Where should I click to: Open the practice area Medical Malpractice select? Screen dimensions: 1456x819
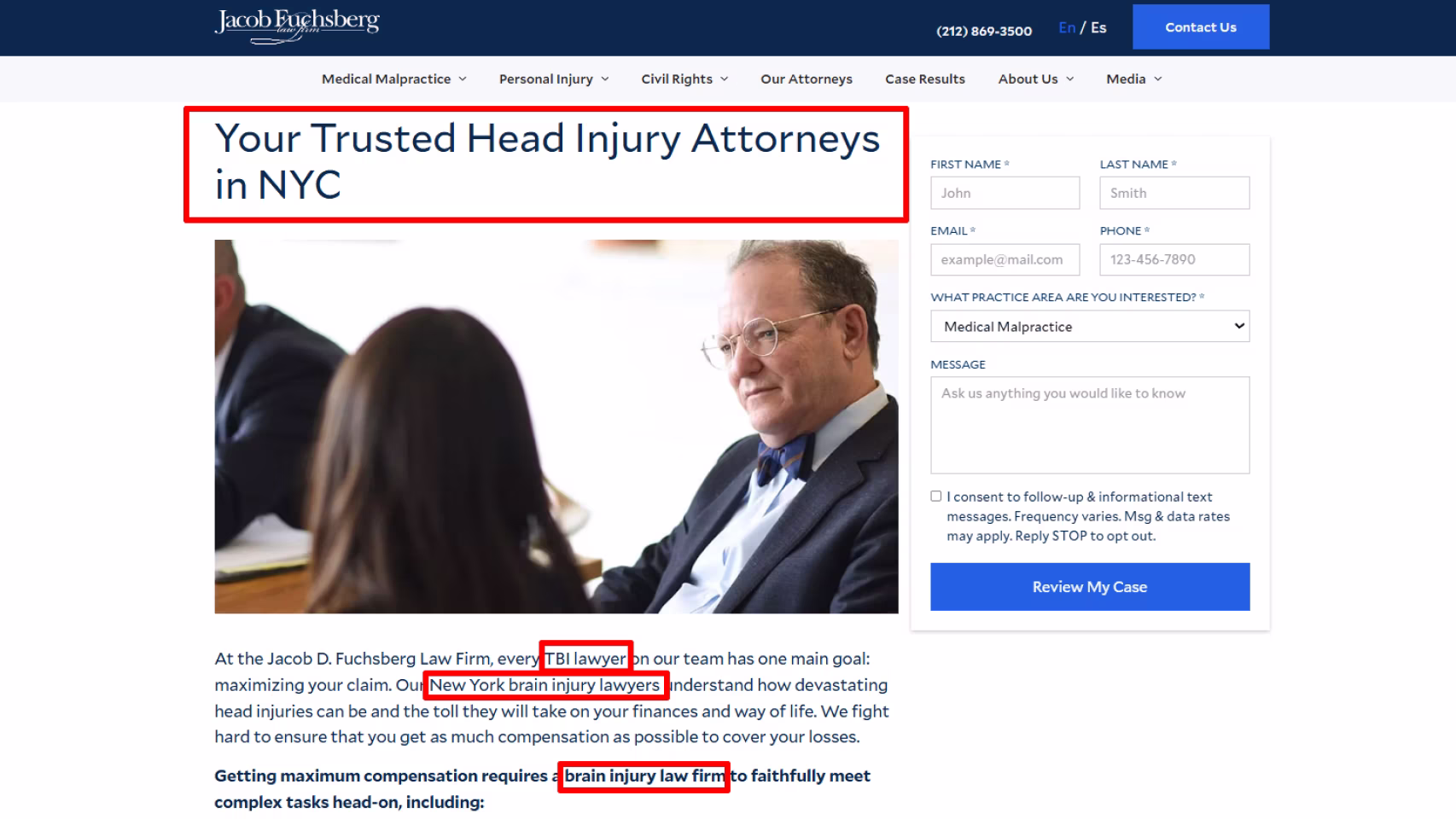pos(1090,326)
